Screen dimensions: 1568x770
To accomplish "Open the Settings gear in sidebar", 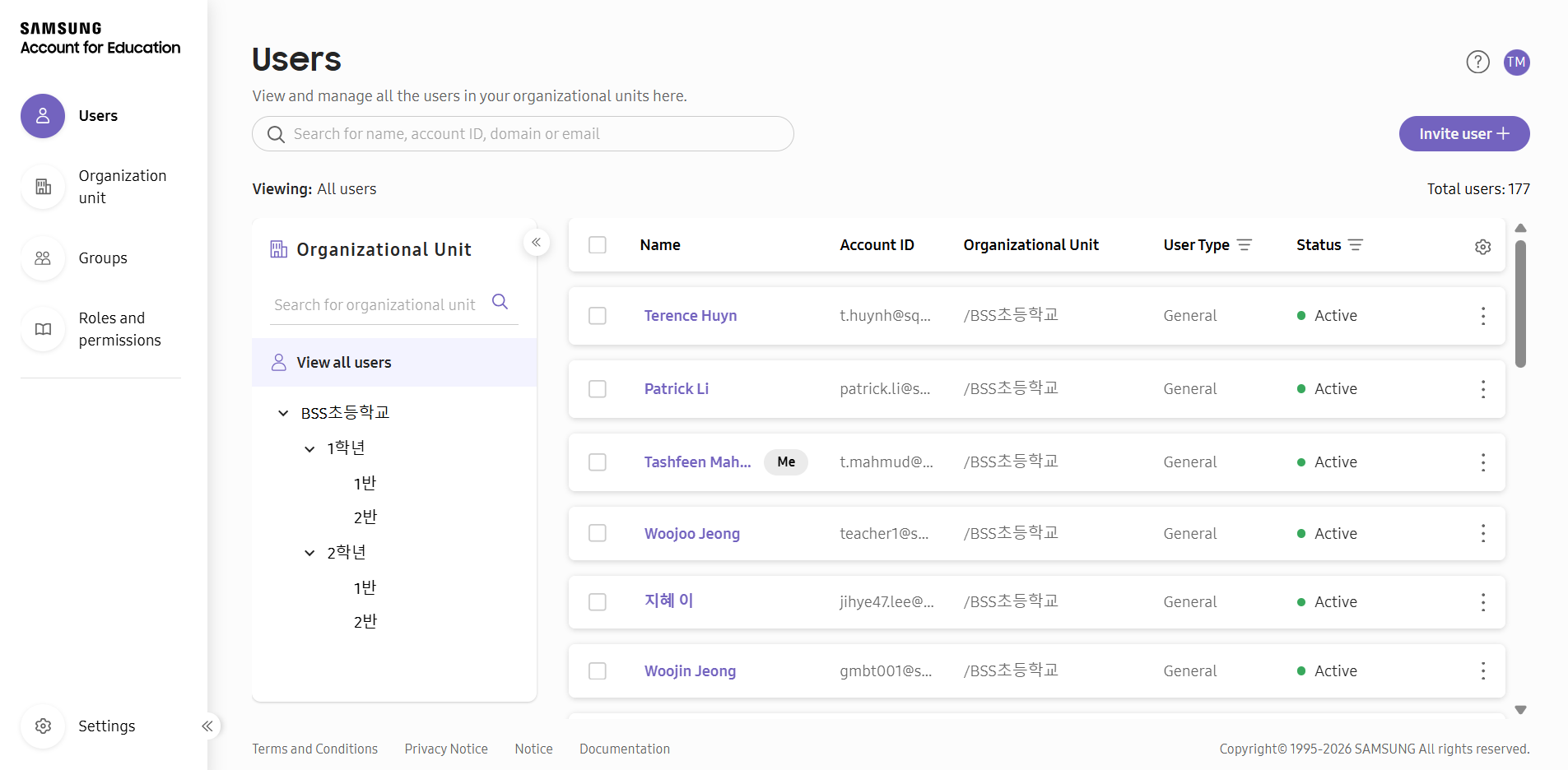I will 43,726.
